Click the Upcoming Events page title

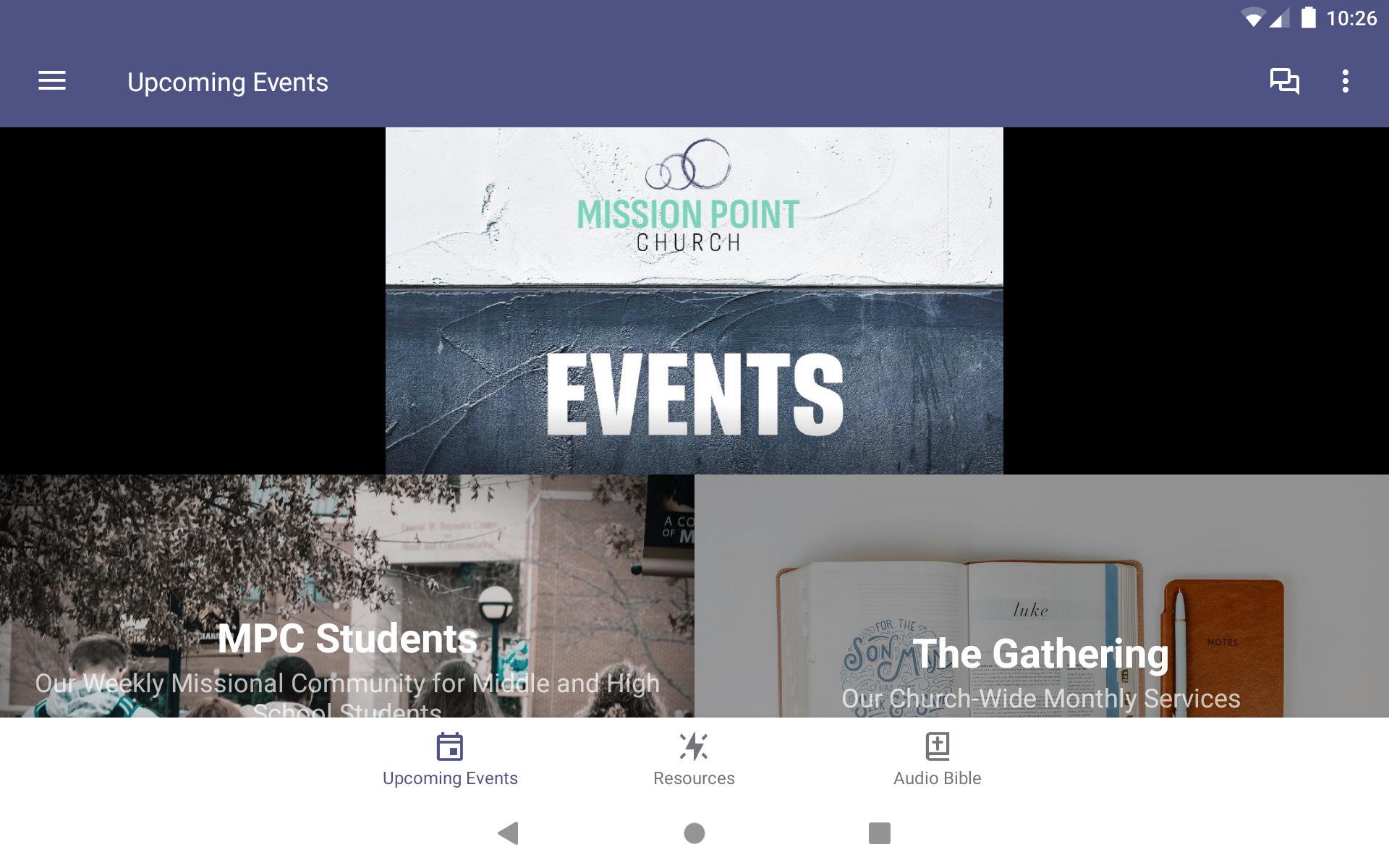pyautogui.click(x=228, y=82)
